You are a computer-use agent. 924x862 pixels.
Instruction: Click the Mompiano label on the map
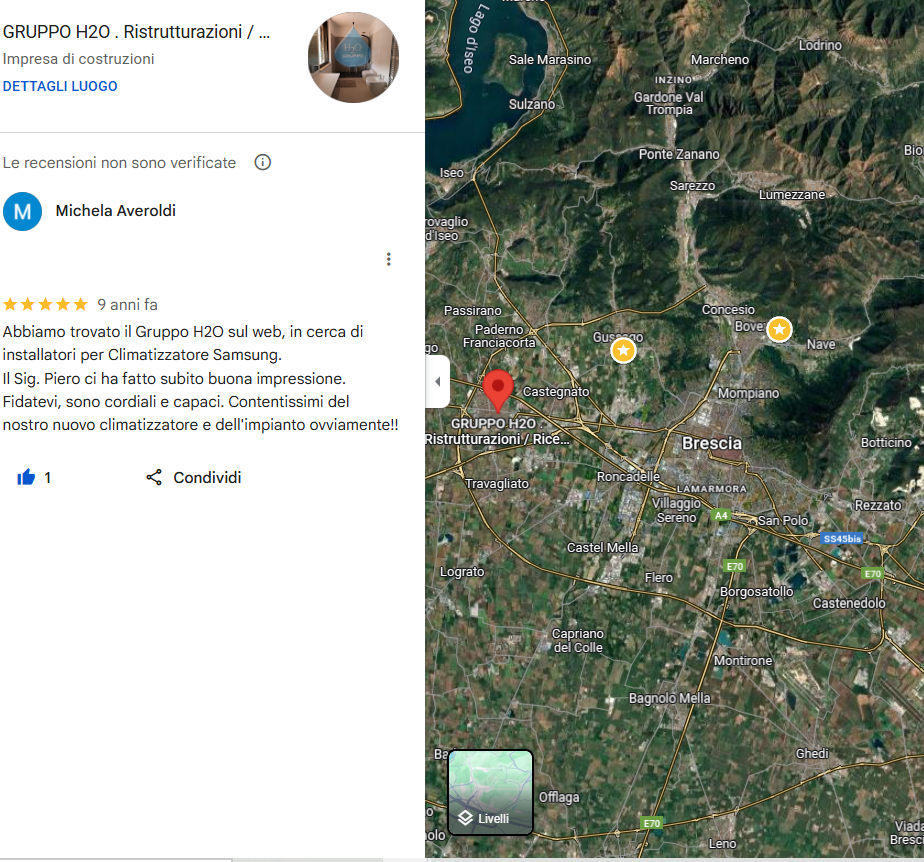click(x=748, y=393)
